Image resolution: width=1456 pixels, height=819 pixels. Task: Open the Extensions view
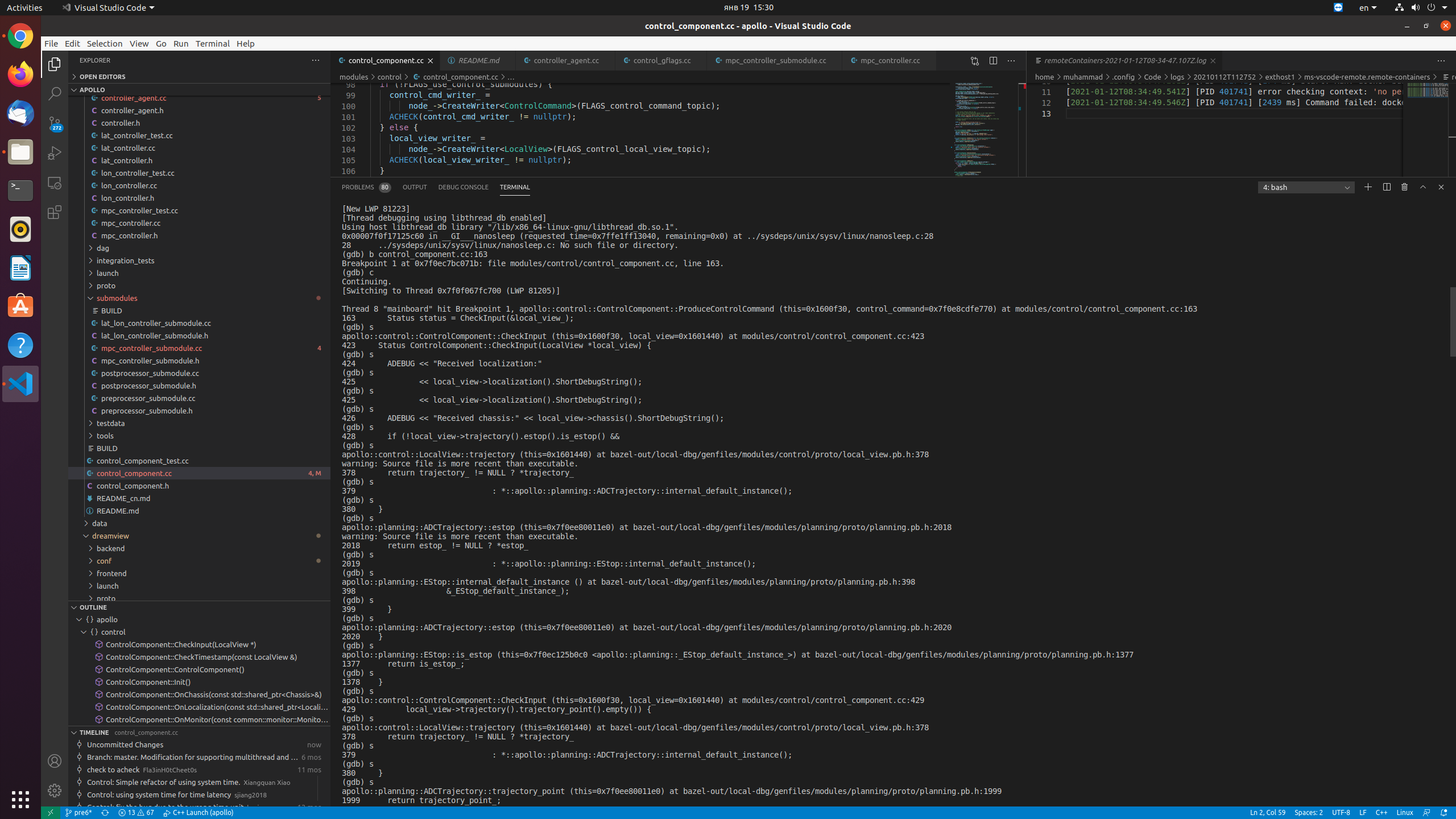54,212
